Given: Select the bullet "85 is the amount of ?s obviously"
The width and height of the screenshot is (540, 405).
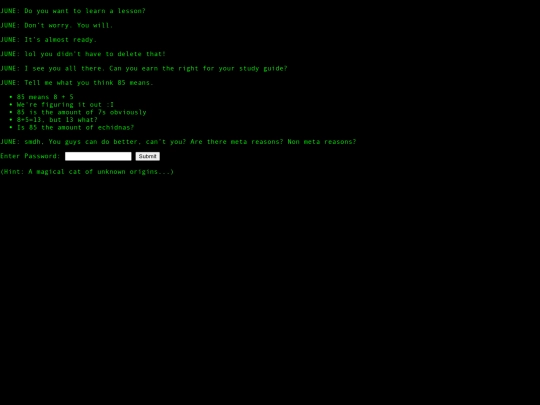Looking at the screenshot, I should 82,112.
